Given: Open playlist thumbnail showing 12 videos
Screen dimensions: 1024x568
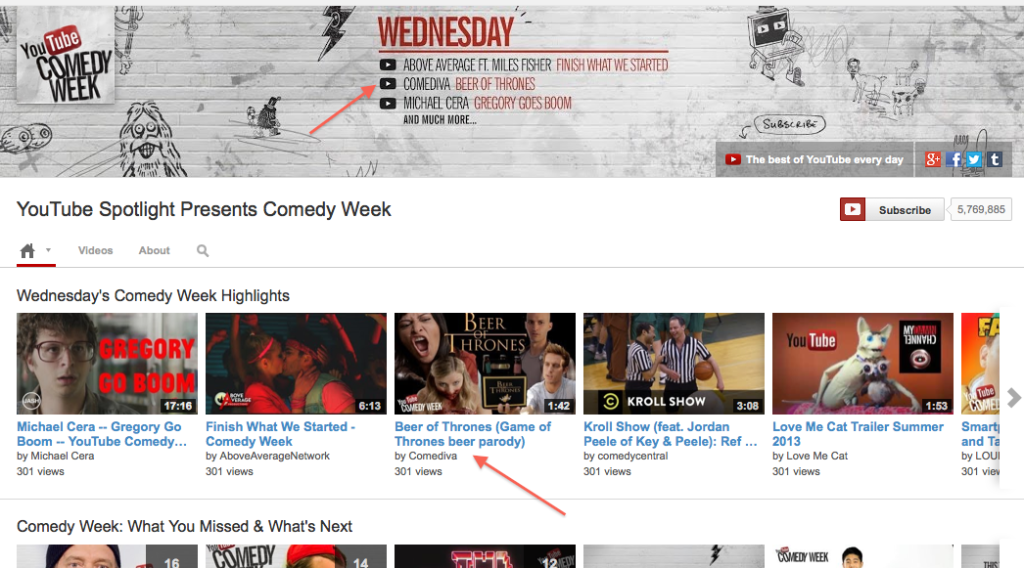Looking at the screenshot, I should (485, 556).
